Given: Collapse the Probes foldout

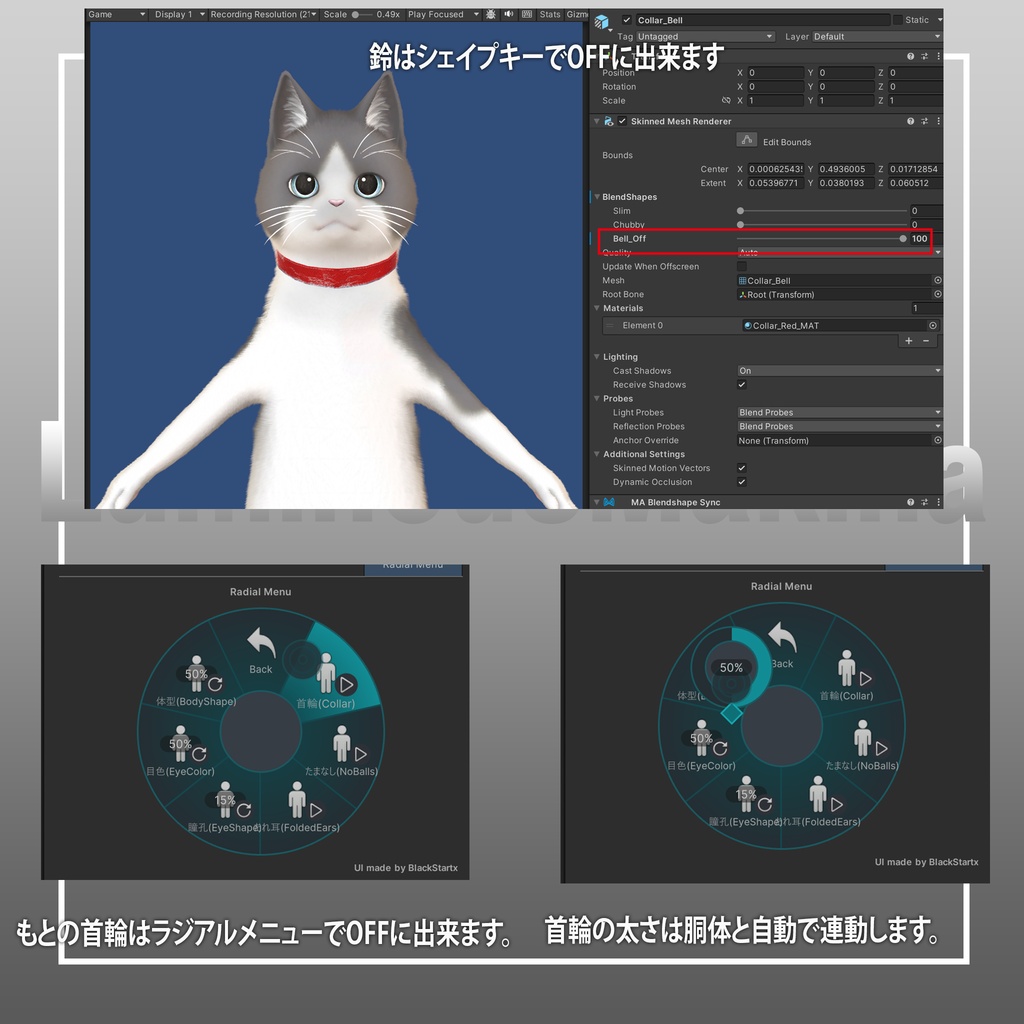Looking at the screenshot, I should [x=597, y=398].
